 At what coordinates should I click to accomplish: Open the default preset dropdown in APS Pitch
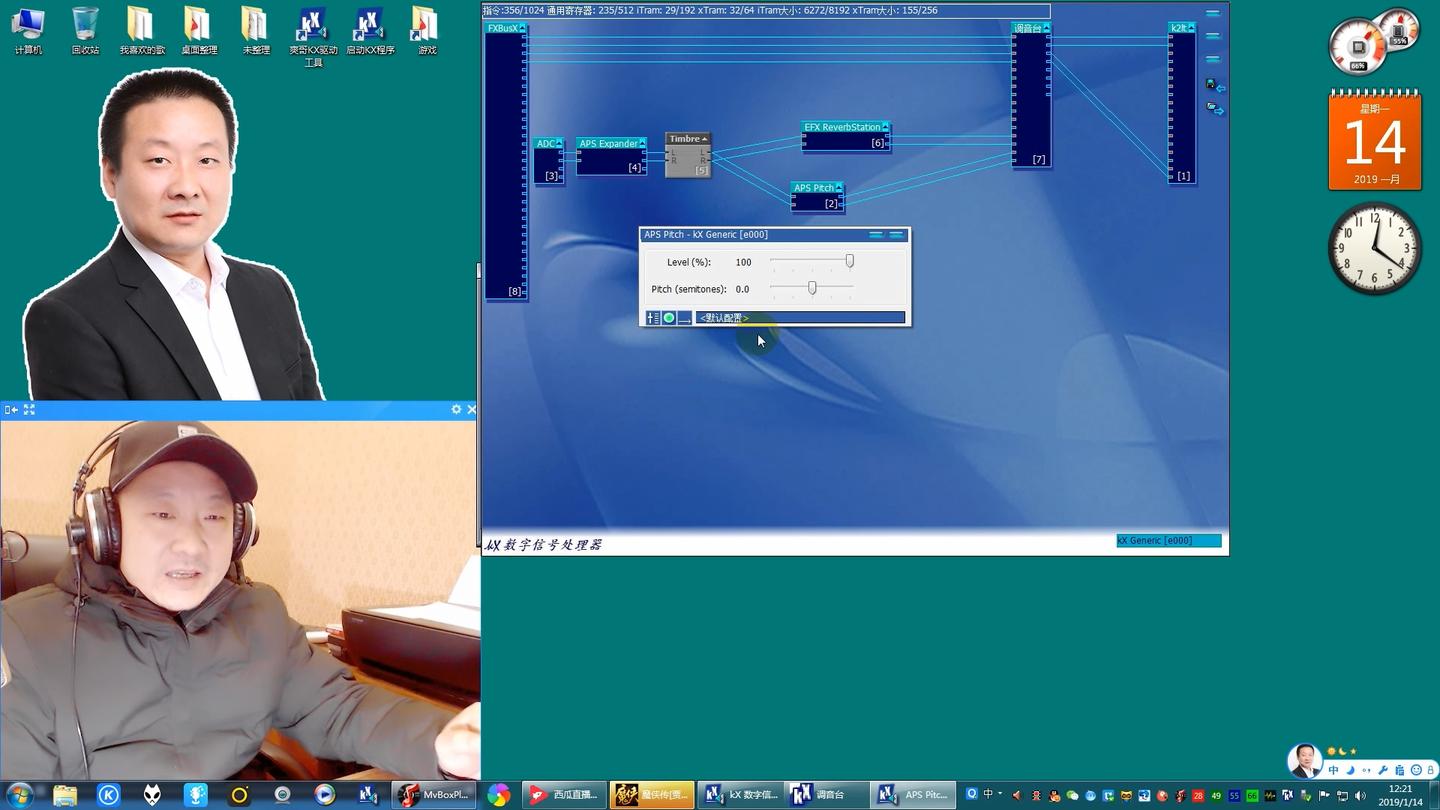point(800,318)
